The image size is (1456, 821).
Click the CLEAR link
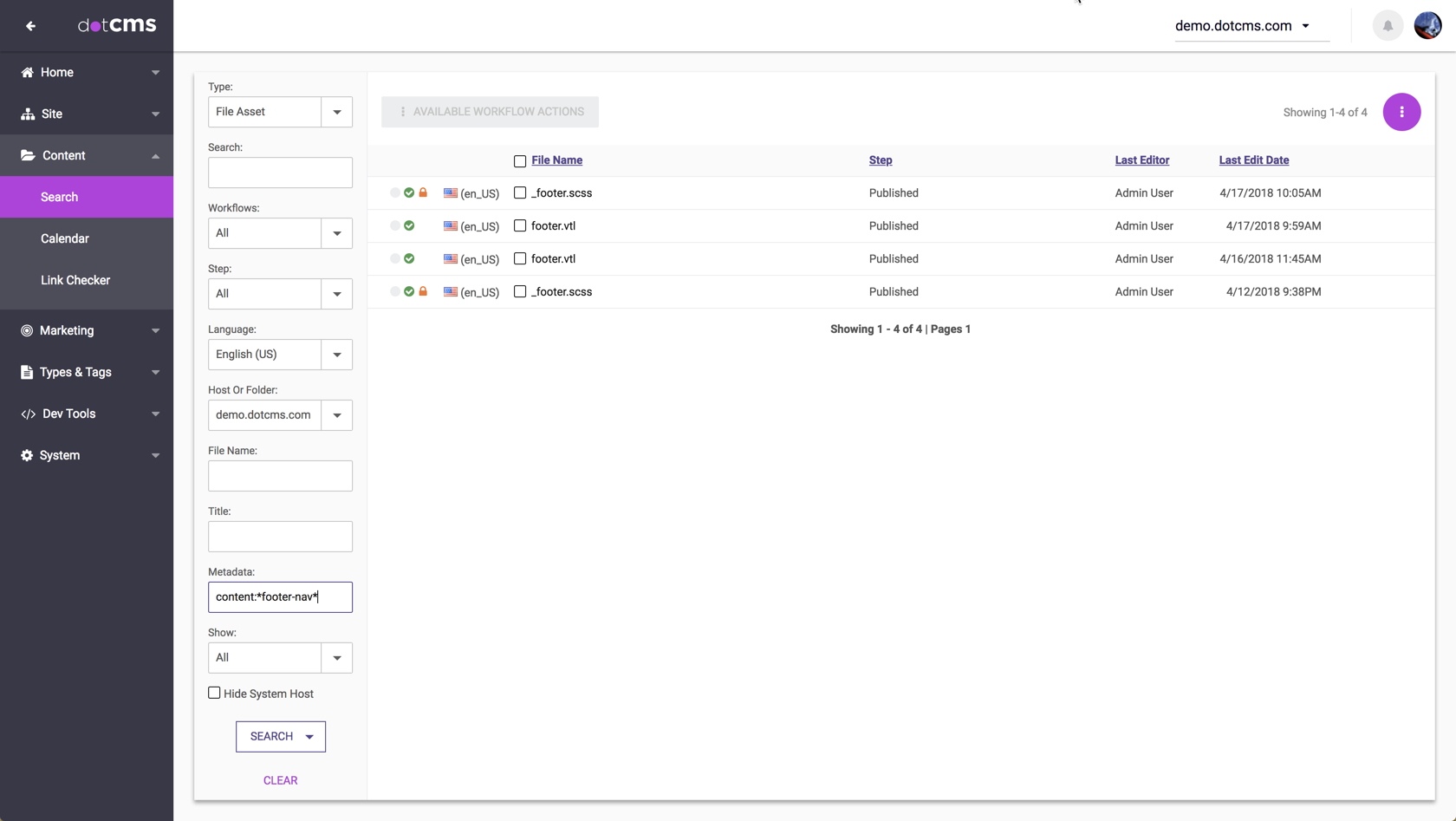(280, 780)
